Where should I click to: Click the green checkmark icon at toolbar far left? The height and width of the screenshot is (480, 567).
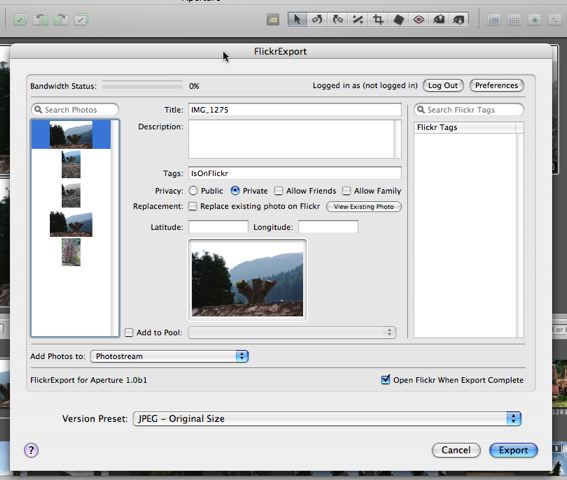click(x=20, y=20)
